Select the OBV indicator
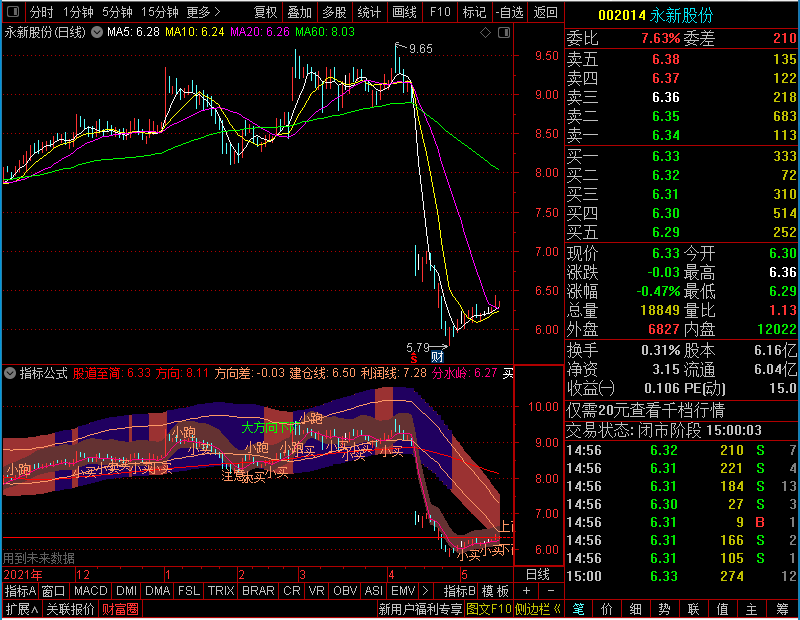This screenshot has height=620, width=800. point(345,591)
